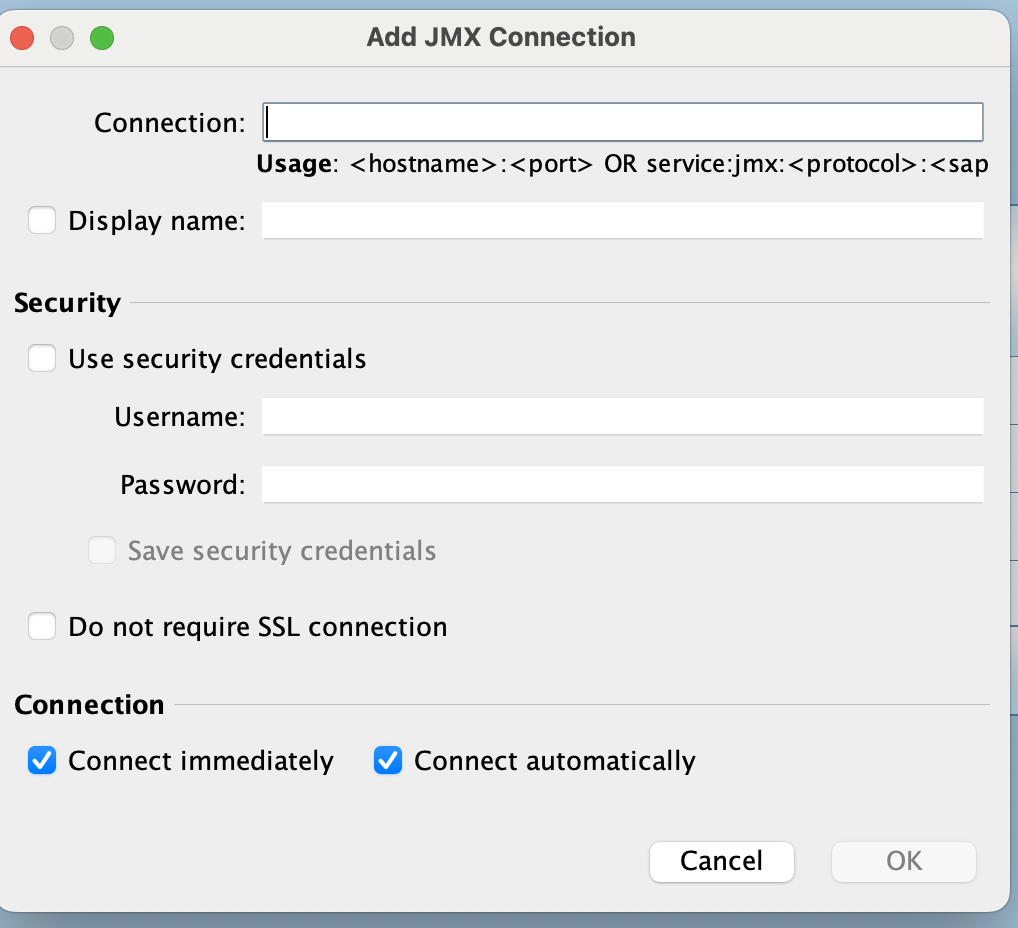The height and width of the screenshot is (928, 1018).
Task: Click the Add JMX Connection title
Action: (501, 37)
